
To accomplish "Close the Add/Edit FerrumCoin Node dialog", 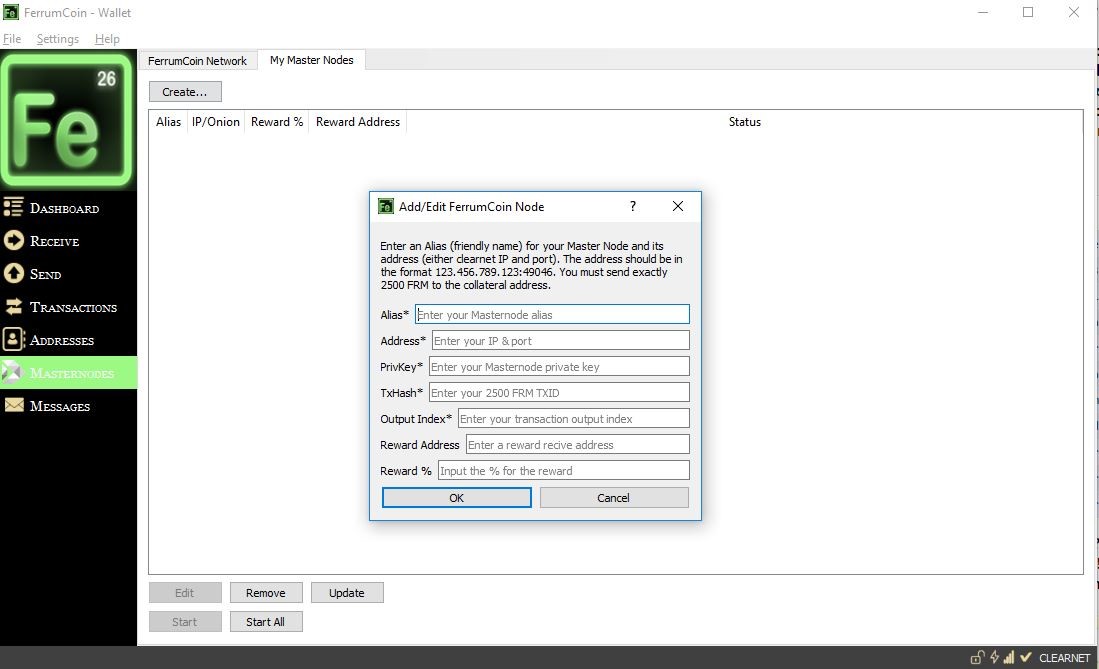I will coord(678,206).
